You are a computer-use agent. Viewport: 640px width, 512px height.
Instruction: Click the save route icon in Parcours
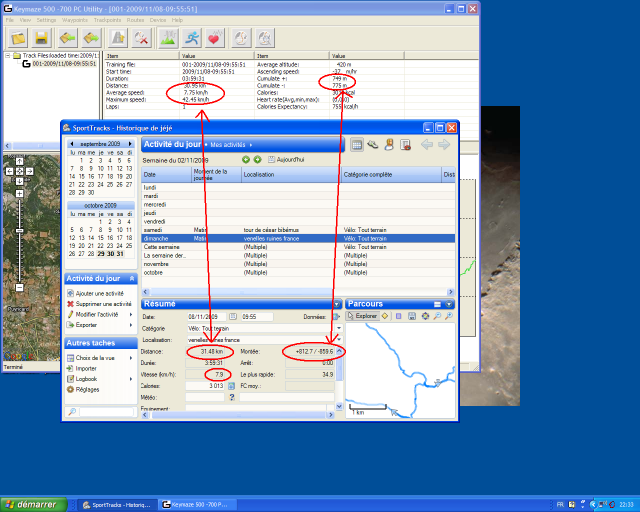[412, 316]
